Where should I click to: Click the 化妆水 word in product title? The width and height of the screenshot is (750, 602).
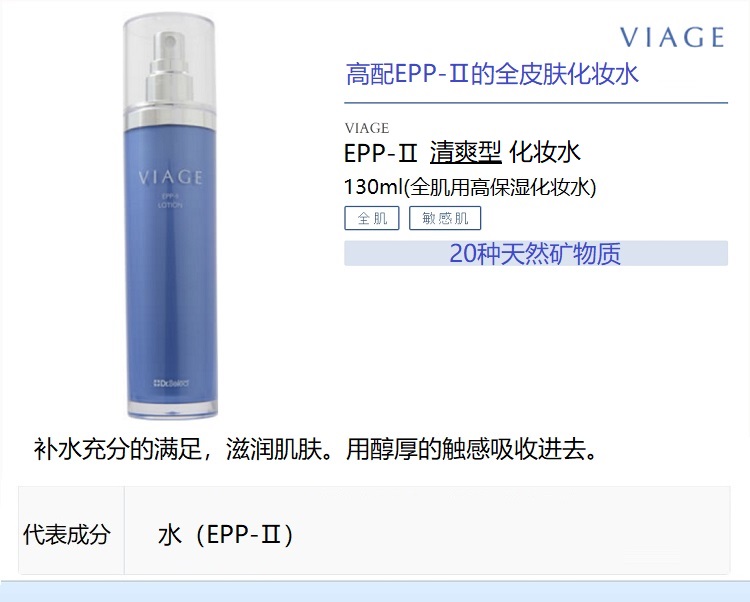pos(545,153)
